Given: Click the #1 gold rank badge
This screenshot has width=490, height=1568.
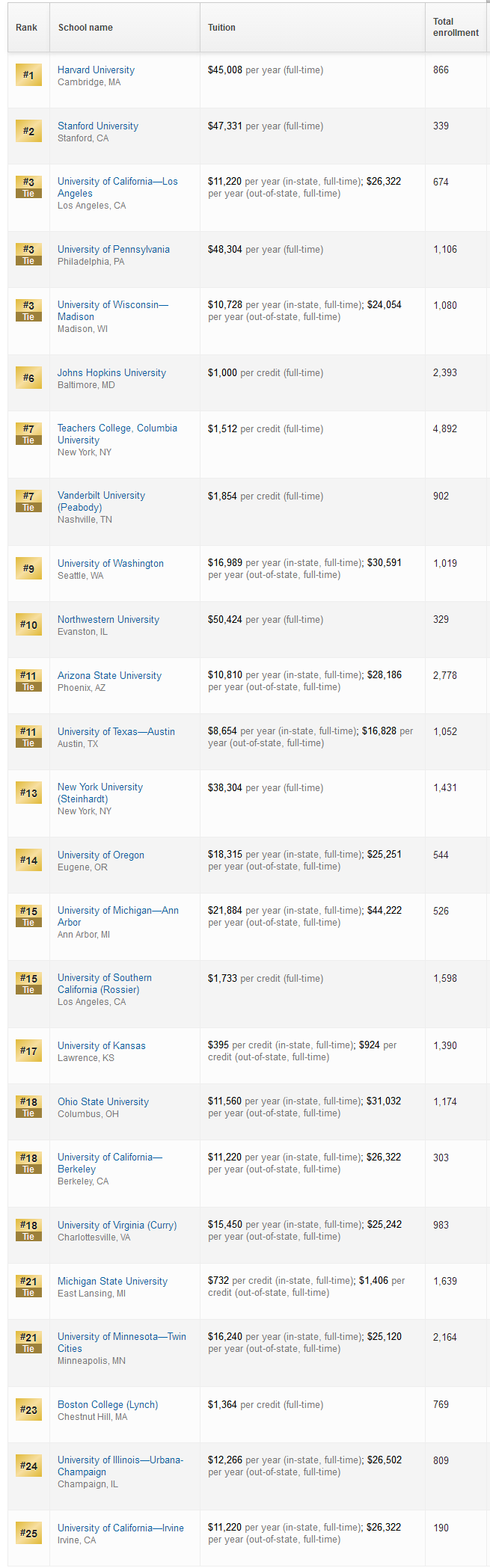Looking at the screenshot, I should click(x=28, y=75).
